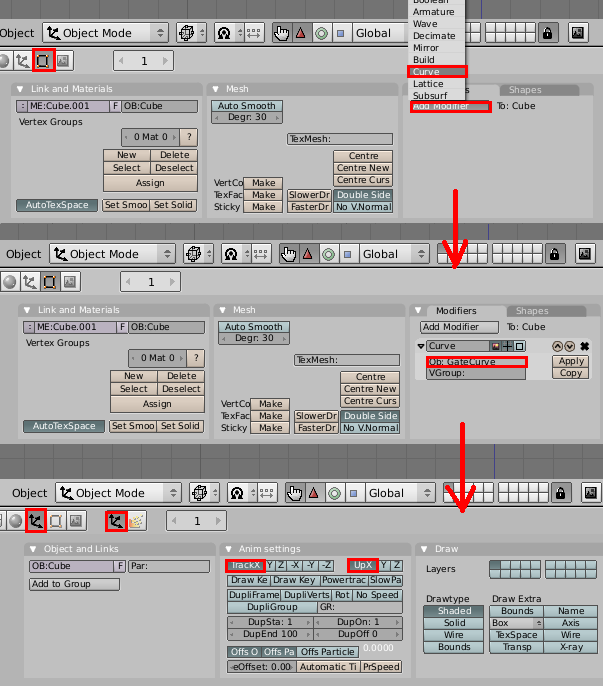Viewport: 603px width, 686px height.
Task: Open Shading sphere context in bottom screenshot
Action: (16, 521)
